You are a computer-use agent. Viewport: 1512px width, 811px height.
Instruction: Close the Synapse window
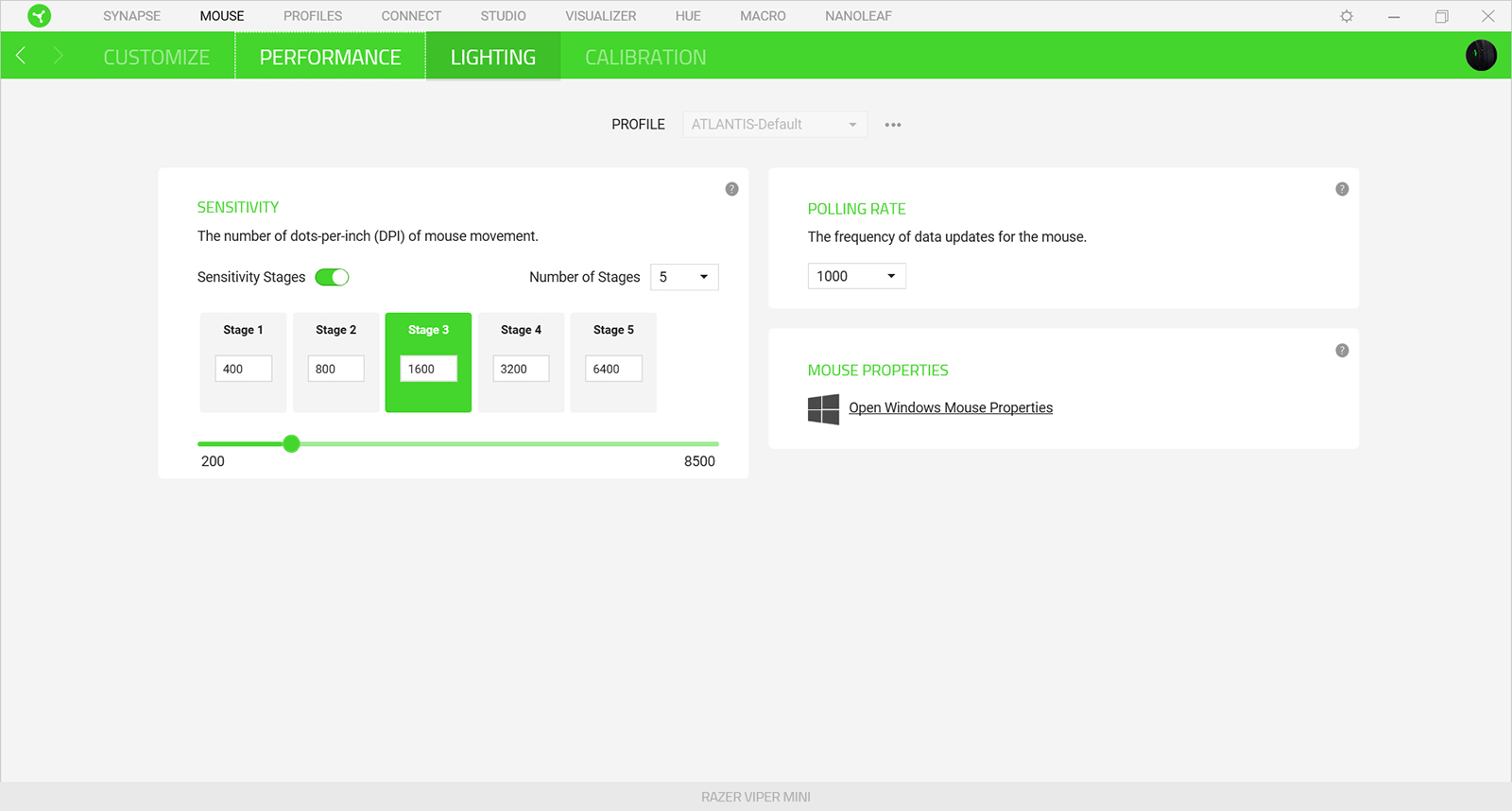coord(1488,16)
